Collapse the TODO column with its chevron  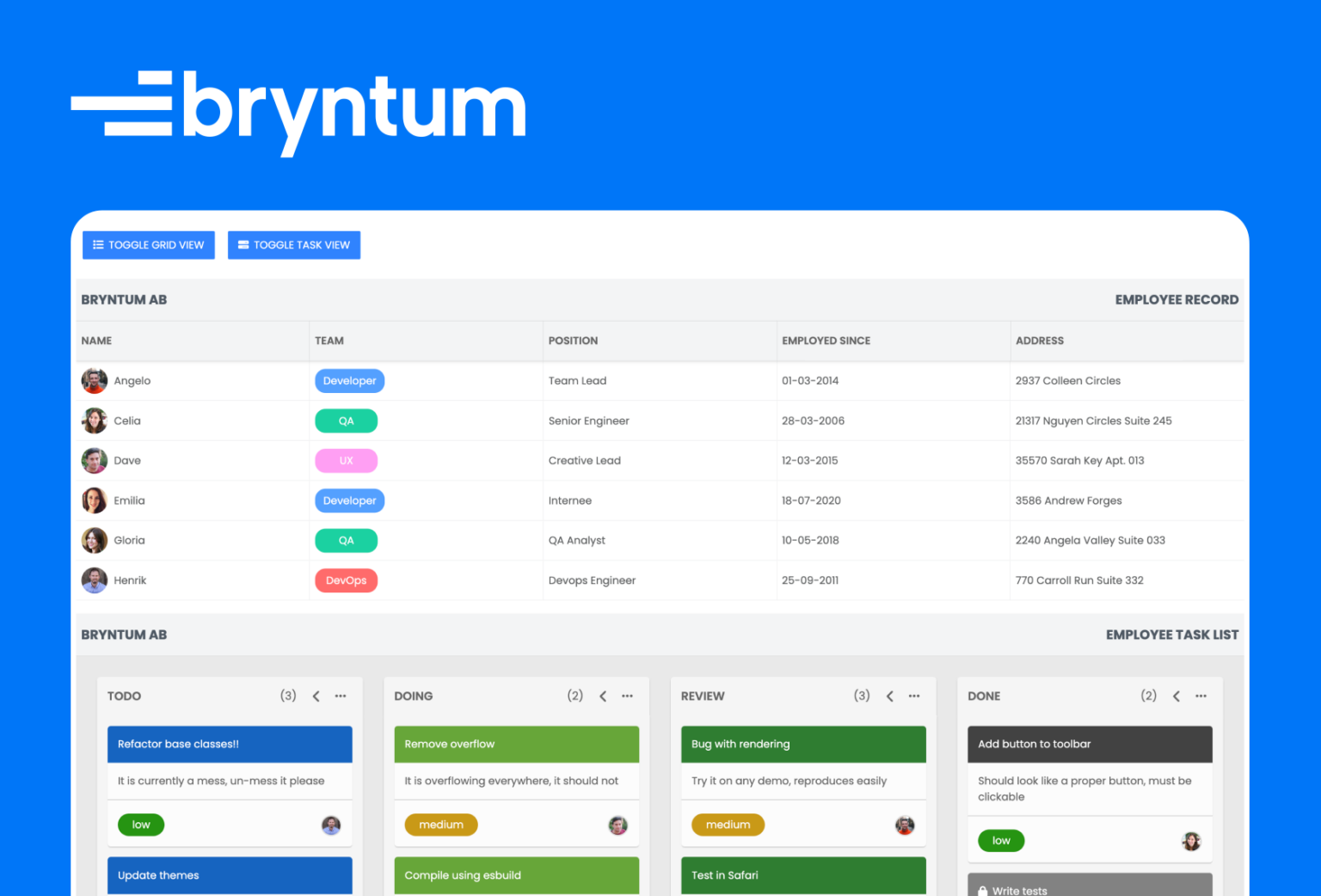316,696
